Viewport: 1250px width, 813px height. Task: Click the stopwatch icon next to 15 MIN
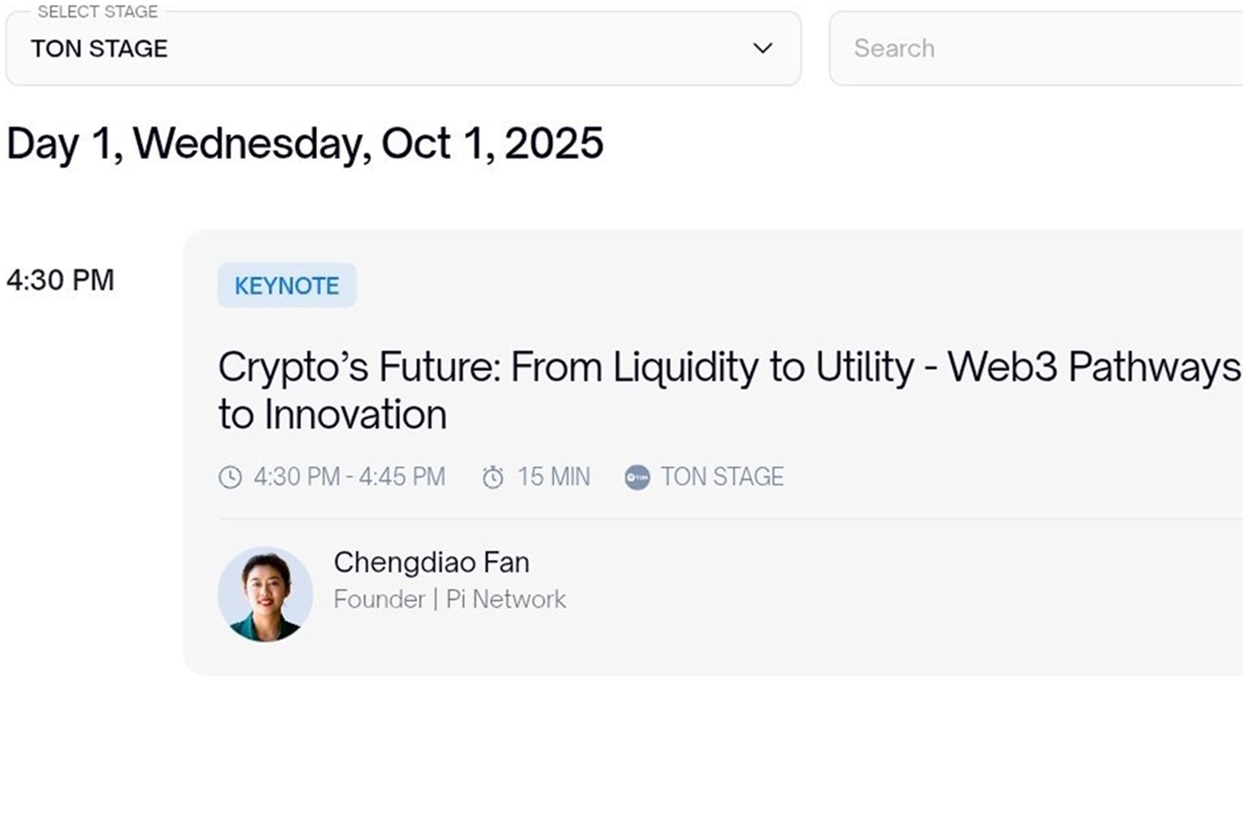tap(493, 477)
